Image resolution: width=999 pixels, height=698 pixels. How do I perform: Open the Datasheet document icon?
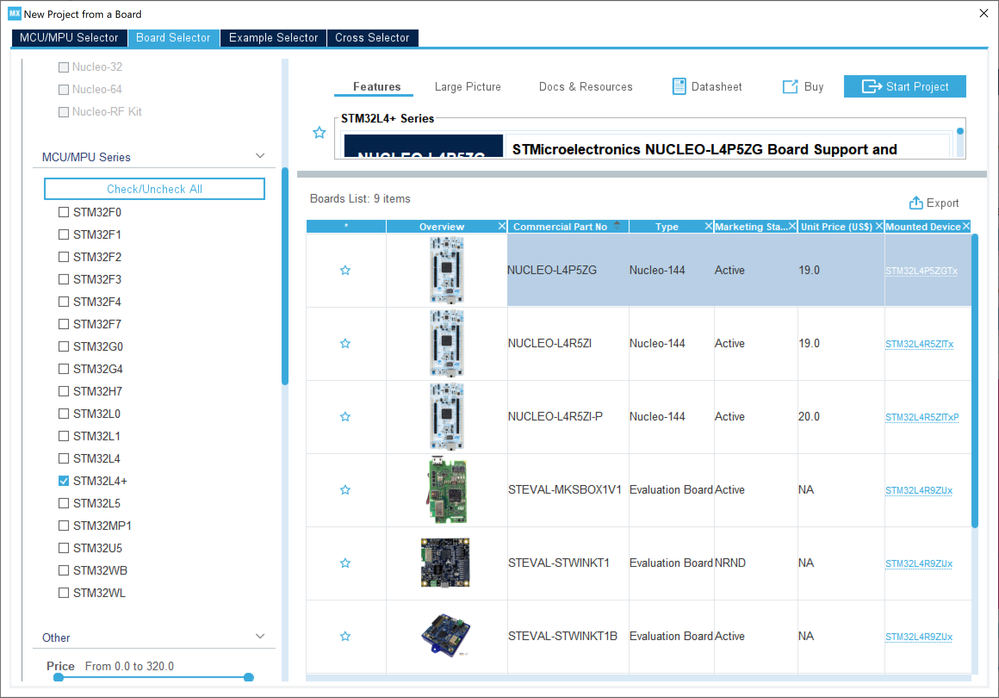click(x=679, y=87)
